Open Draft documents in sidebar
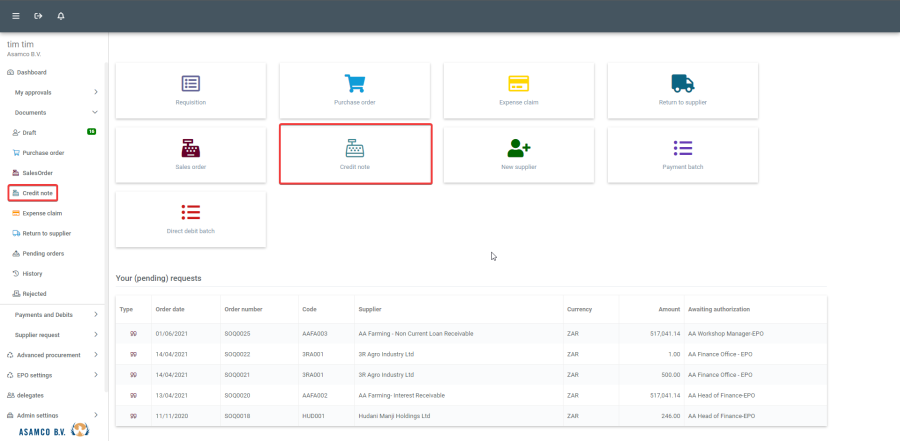 pos(30,132)
